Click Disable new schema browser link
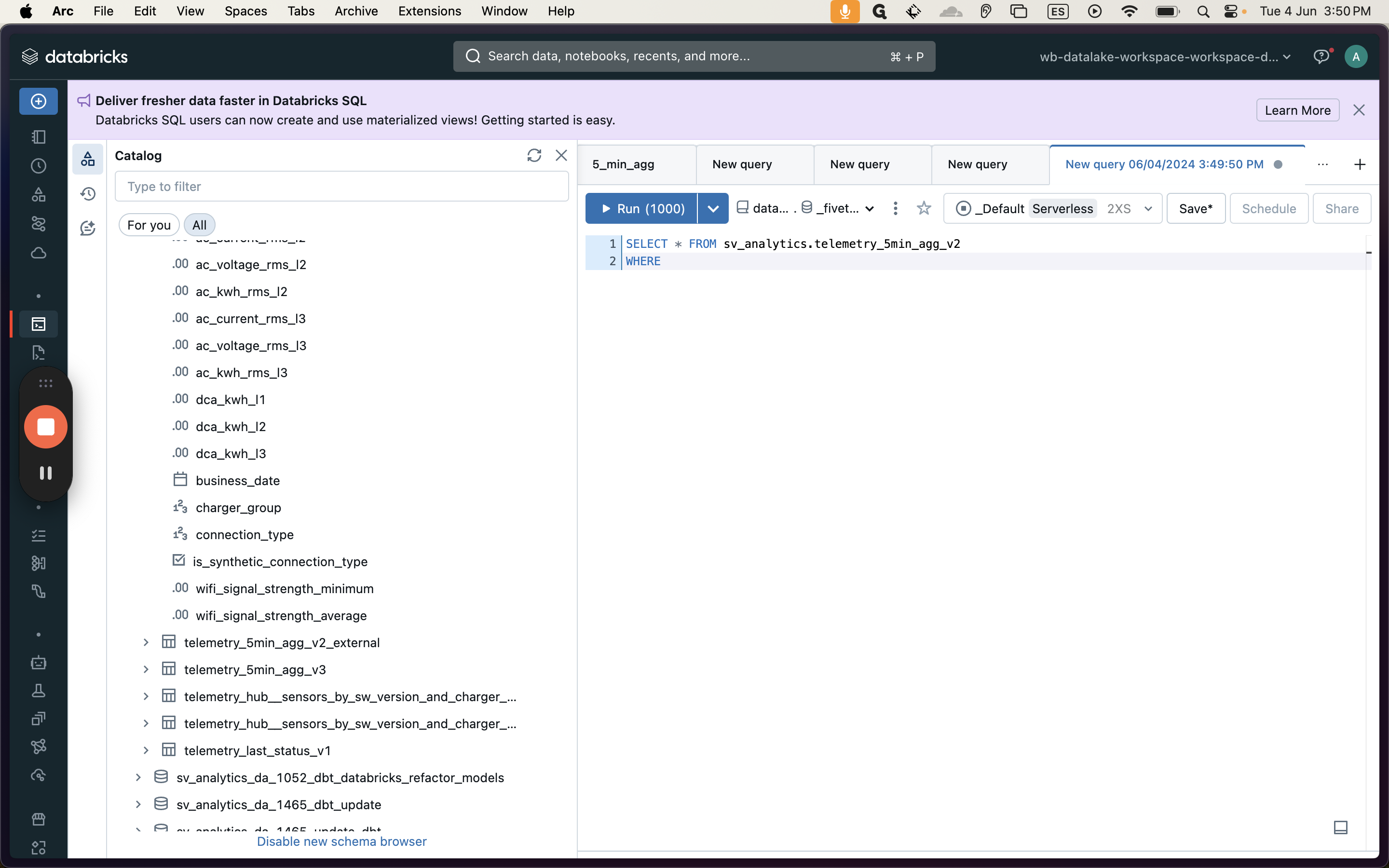Viewport: 1389px width, 868px height. pos(341,841)
